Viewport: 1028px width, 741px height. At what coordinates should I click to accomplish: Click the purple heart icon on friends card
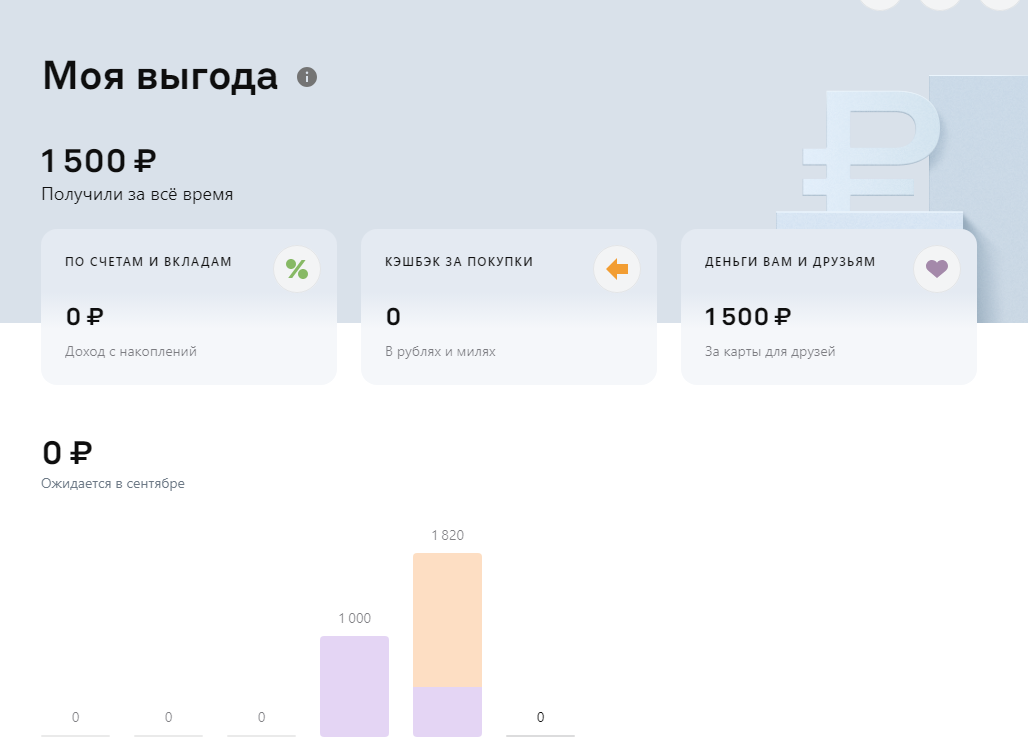coord(936,268)
